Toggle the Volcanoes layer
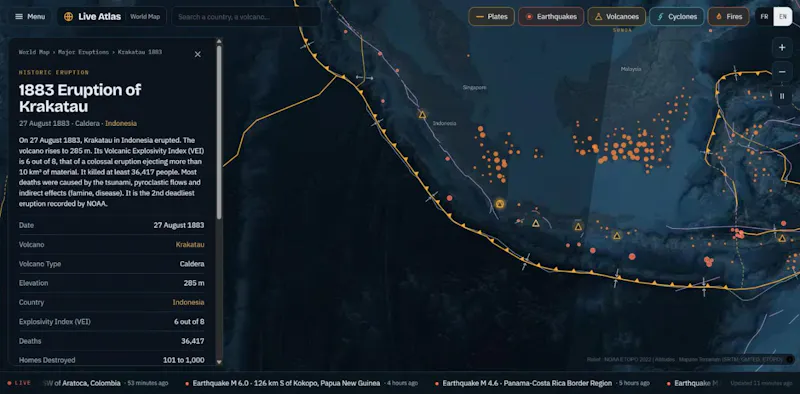This screenshot has width=800, height=394. (616, 16)
